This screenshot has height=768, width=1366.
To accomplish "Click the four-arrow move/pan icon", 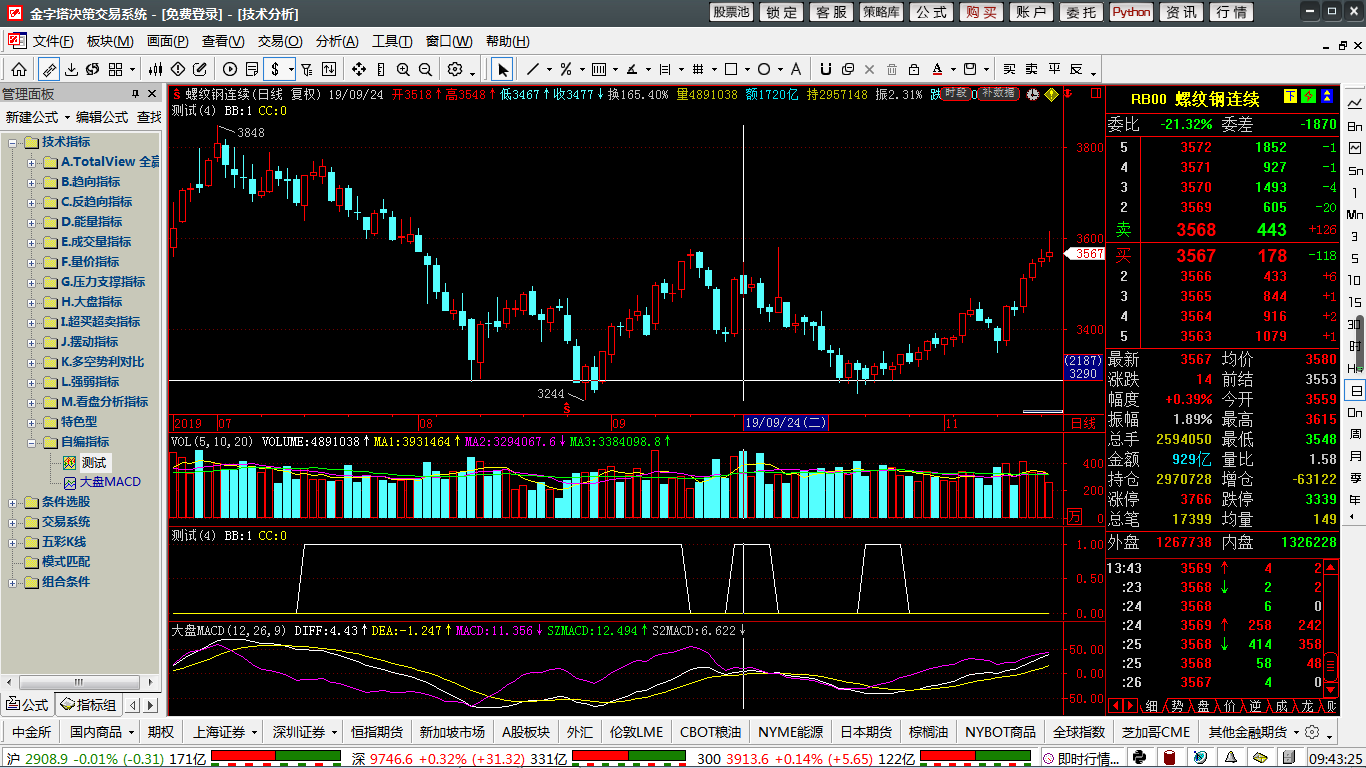I will click(x=359, y=69).
